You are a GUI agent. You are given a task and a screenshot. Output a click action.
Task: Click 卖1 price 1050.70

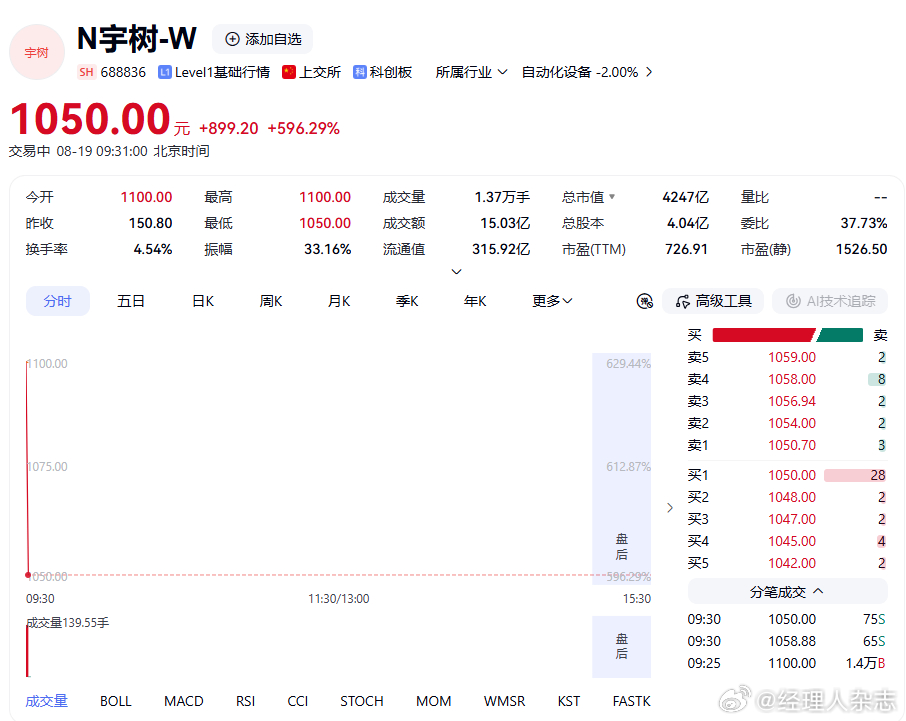(792, 445)
